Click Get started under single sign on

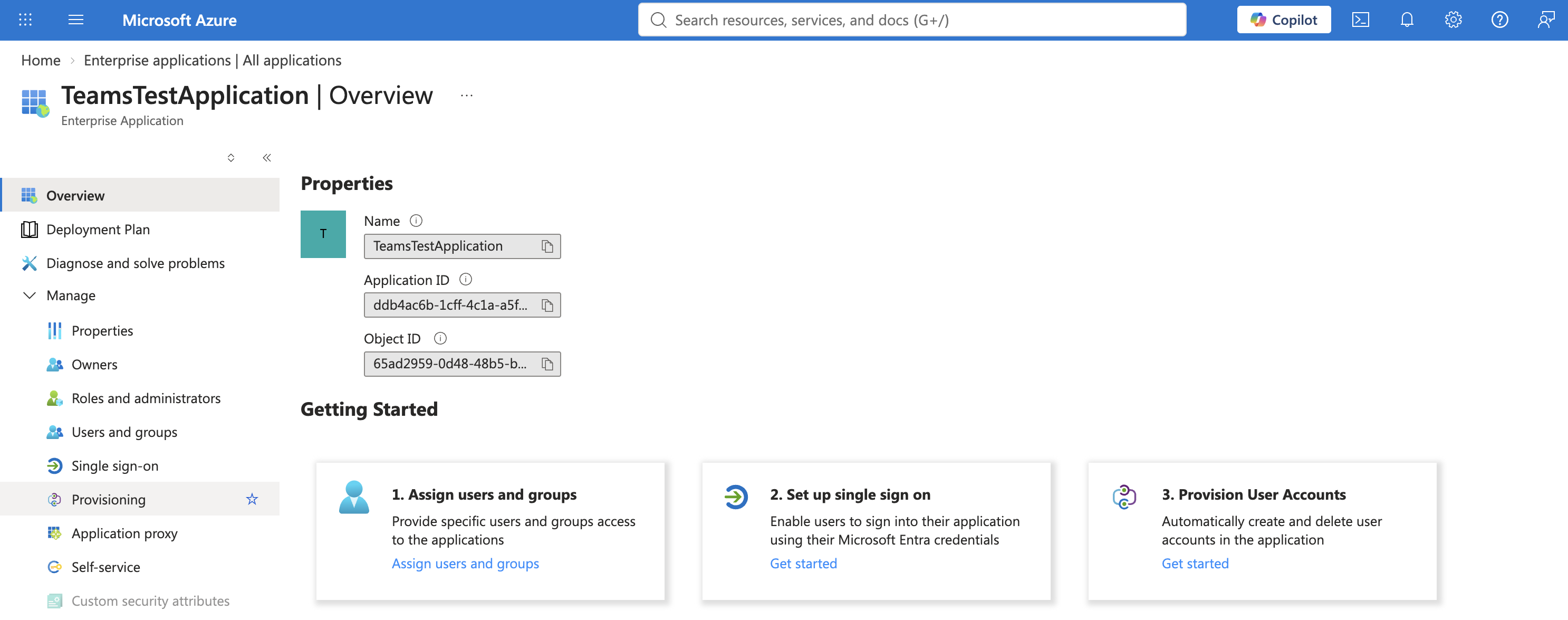click(803, 564)
